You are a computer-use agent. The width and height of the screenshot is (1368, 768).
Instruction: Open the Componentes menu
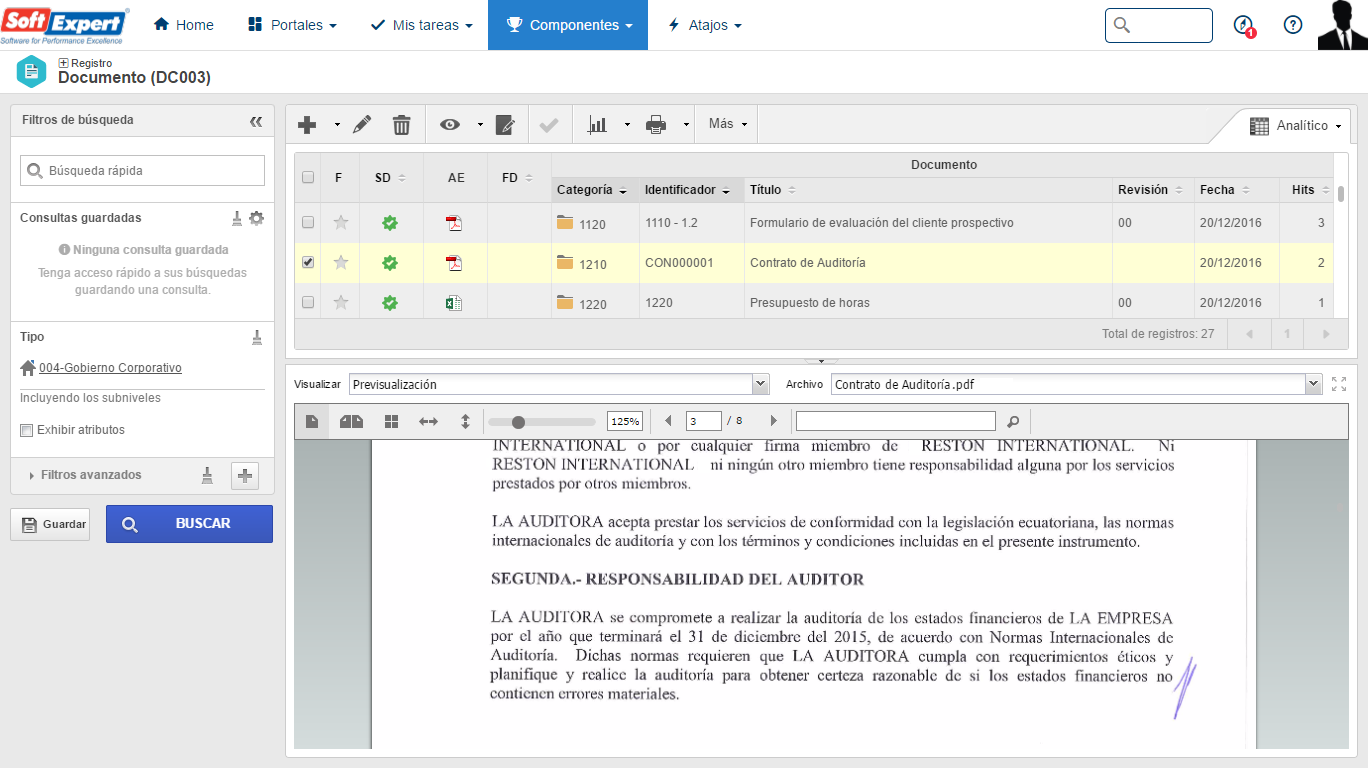tap(568, 25)
